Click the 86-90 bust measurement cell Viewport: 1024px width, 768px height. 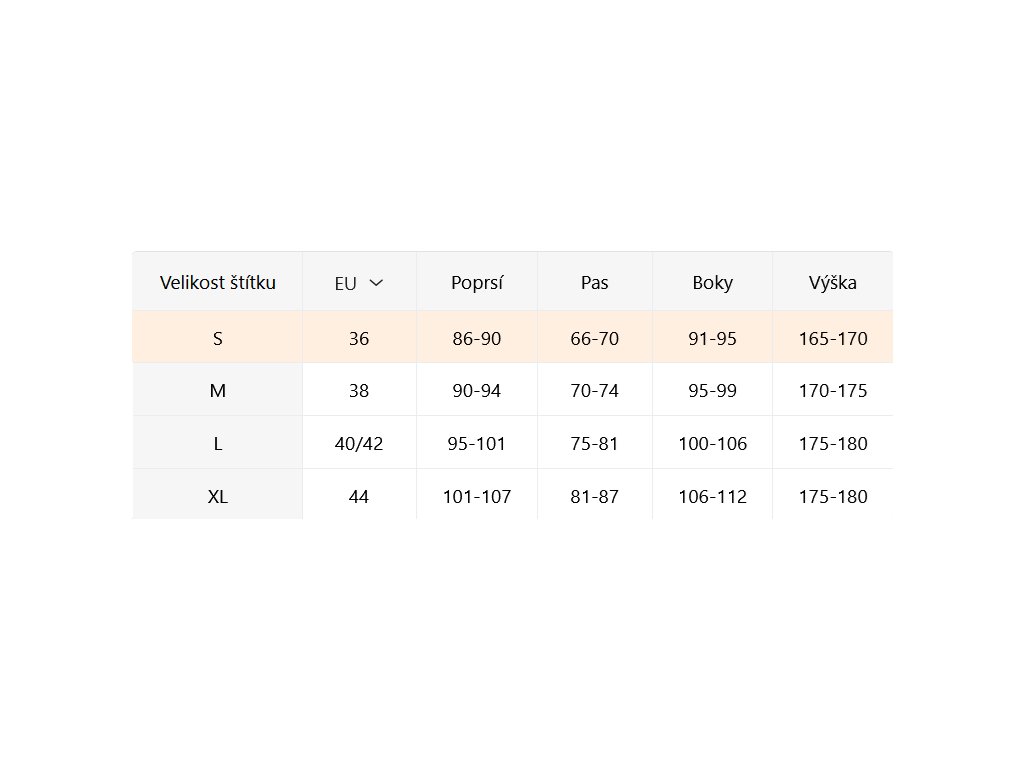(x=477, y=338)
